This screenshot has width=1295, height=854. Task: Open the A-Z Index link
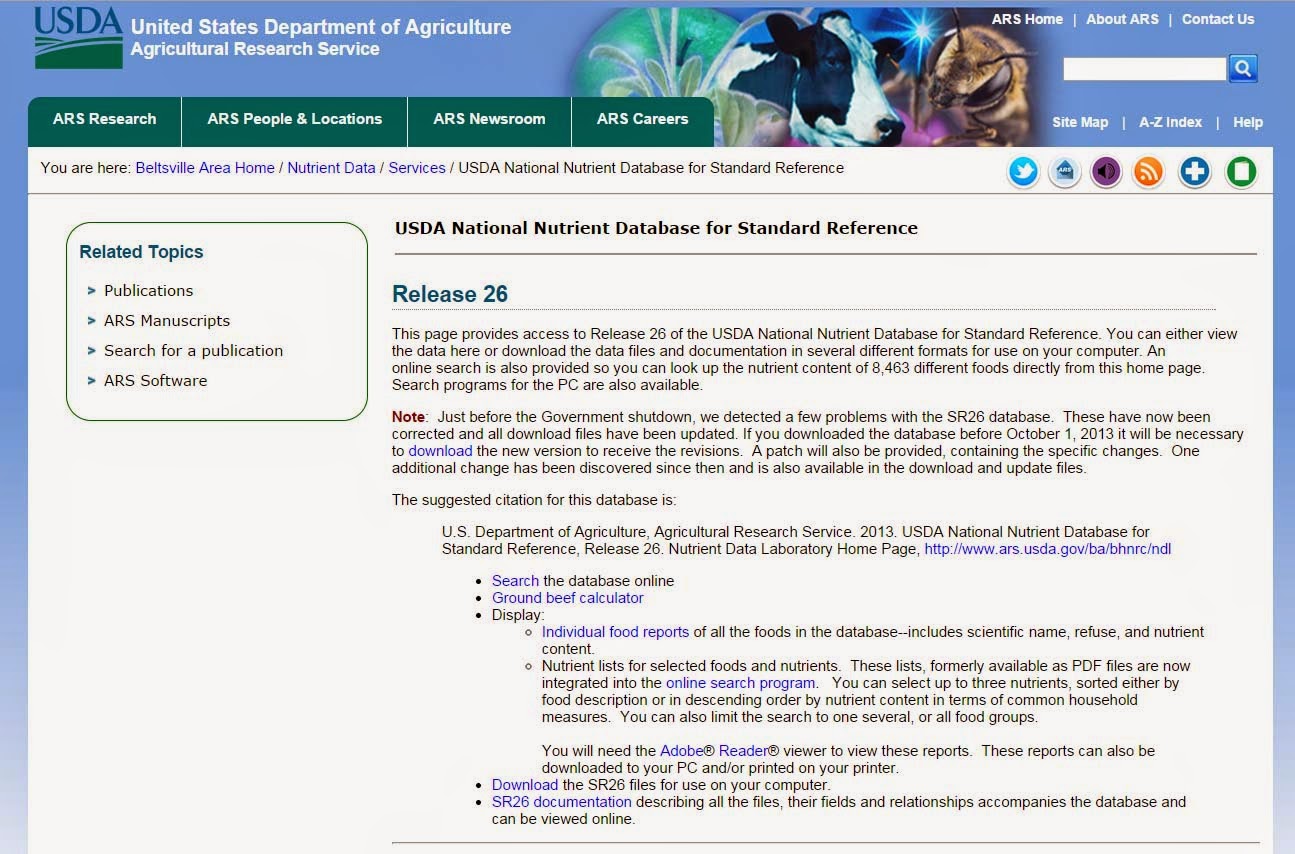click(x=1170, y=122)
